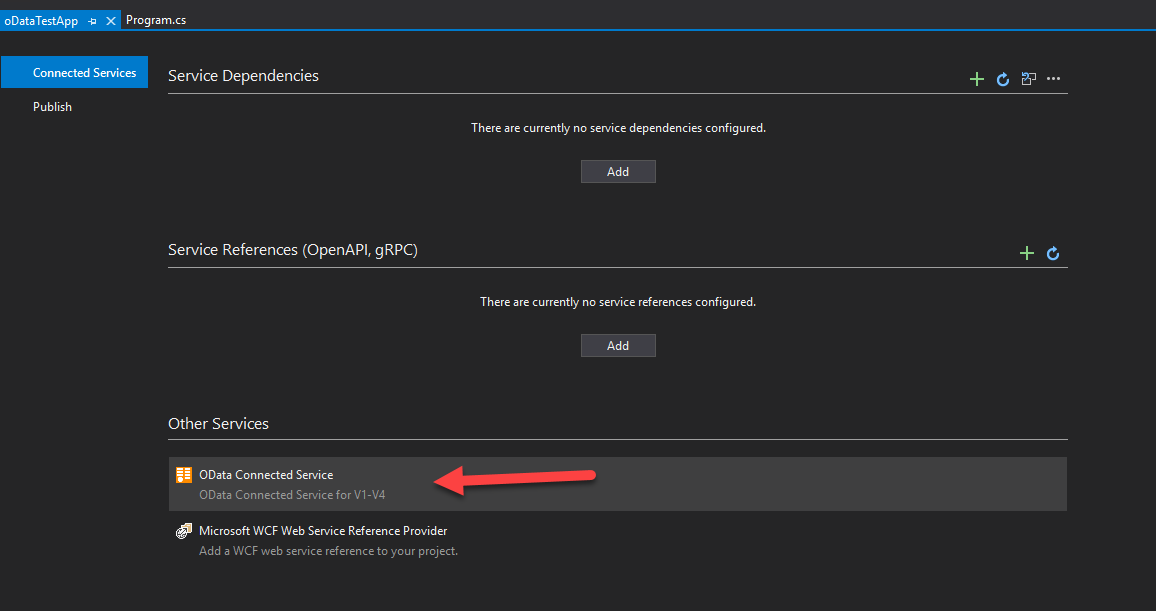Refresh the Service References section
Screen dimensions: 1156x611
coord(1053,253)
